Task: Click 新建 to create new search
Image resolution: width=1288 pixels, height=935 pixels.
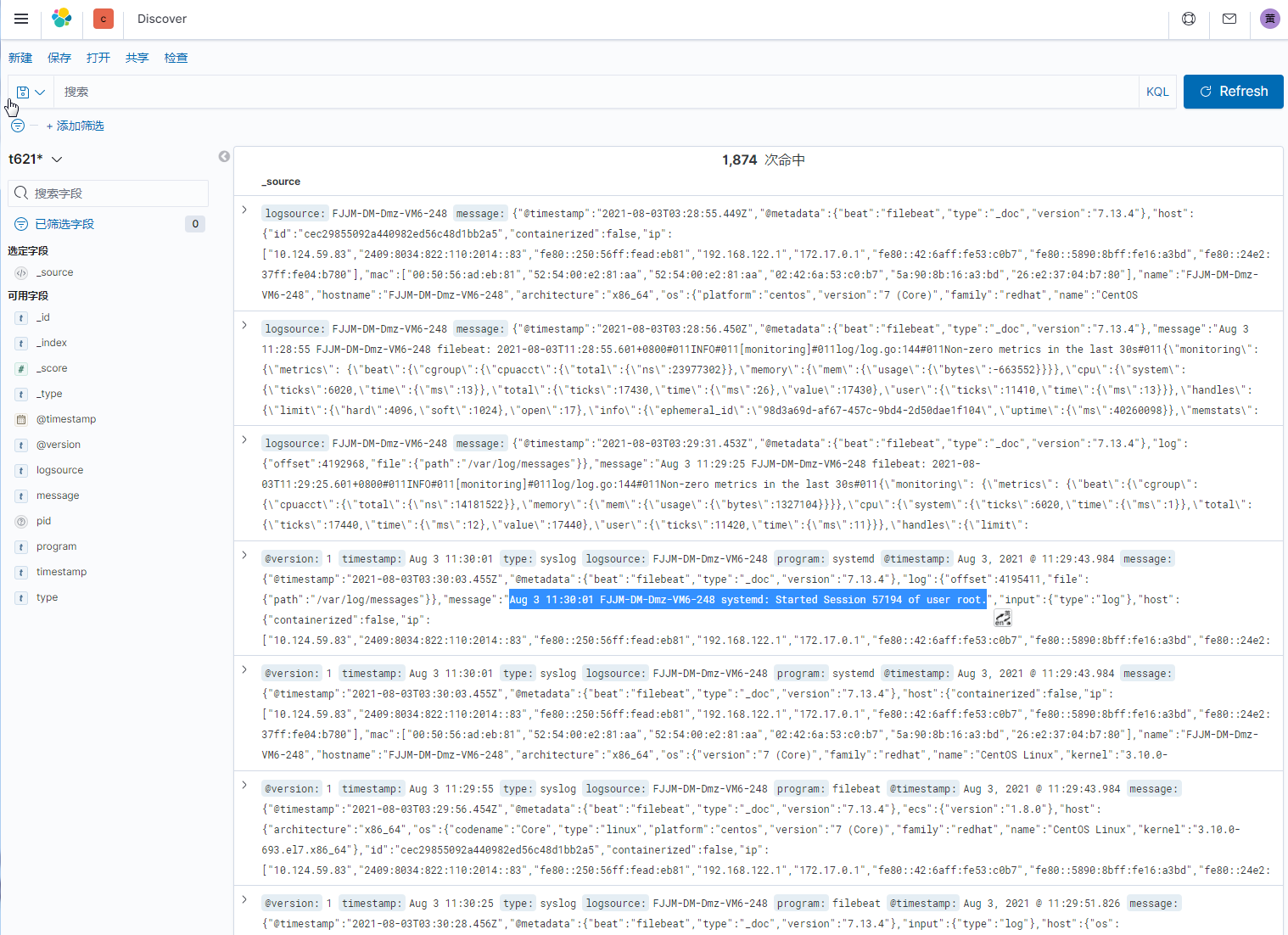Action: [20, 58]
